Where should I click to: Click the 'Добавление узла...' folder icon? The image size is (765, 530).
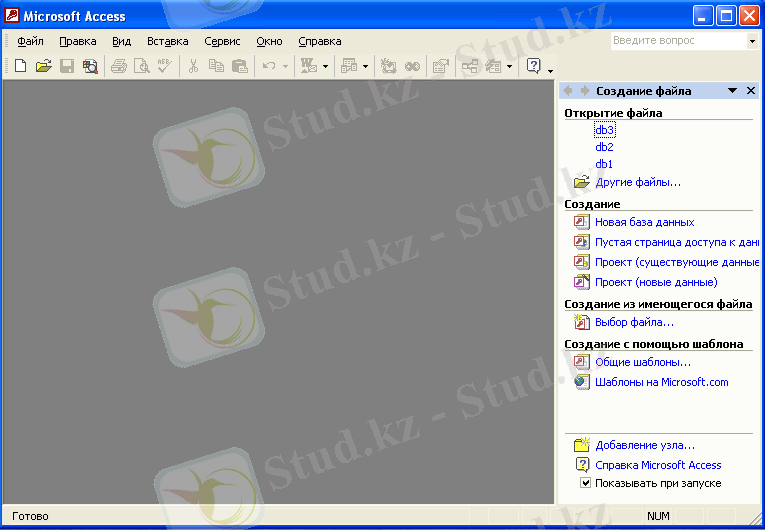coord(582,445)
